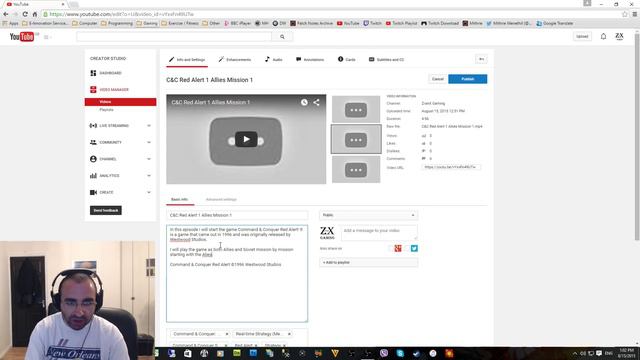The height and width of the screenshot is (360, 640).
Task: Focus the YouTube search box
Action: coord(174,37)
